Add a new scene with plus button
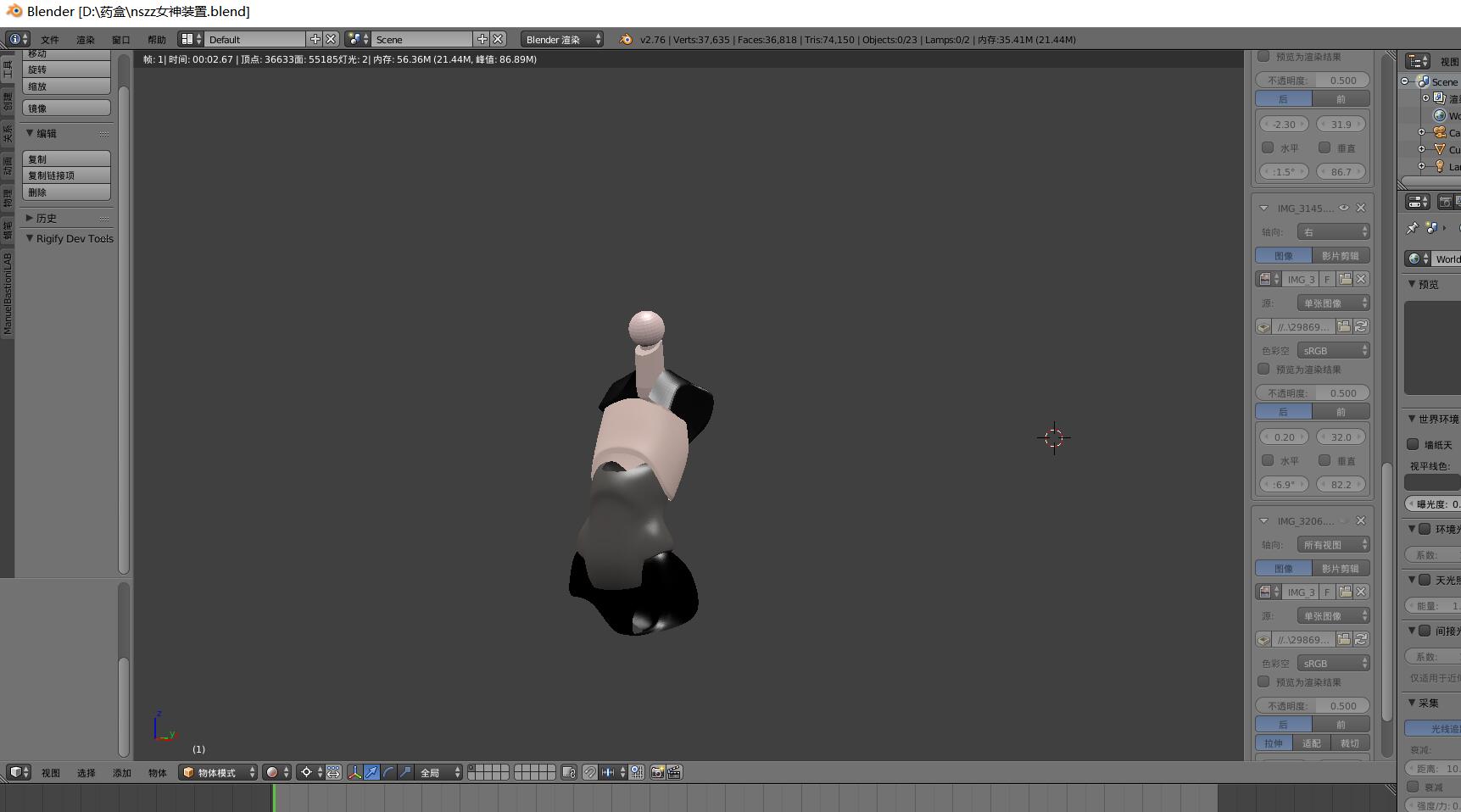This screenshot has width=1461, height=812. click(x=482, y=39)
